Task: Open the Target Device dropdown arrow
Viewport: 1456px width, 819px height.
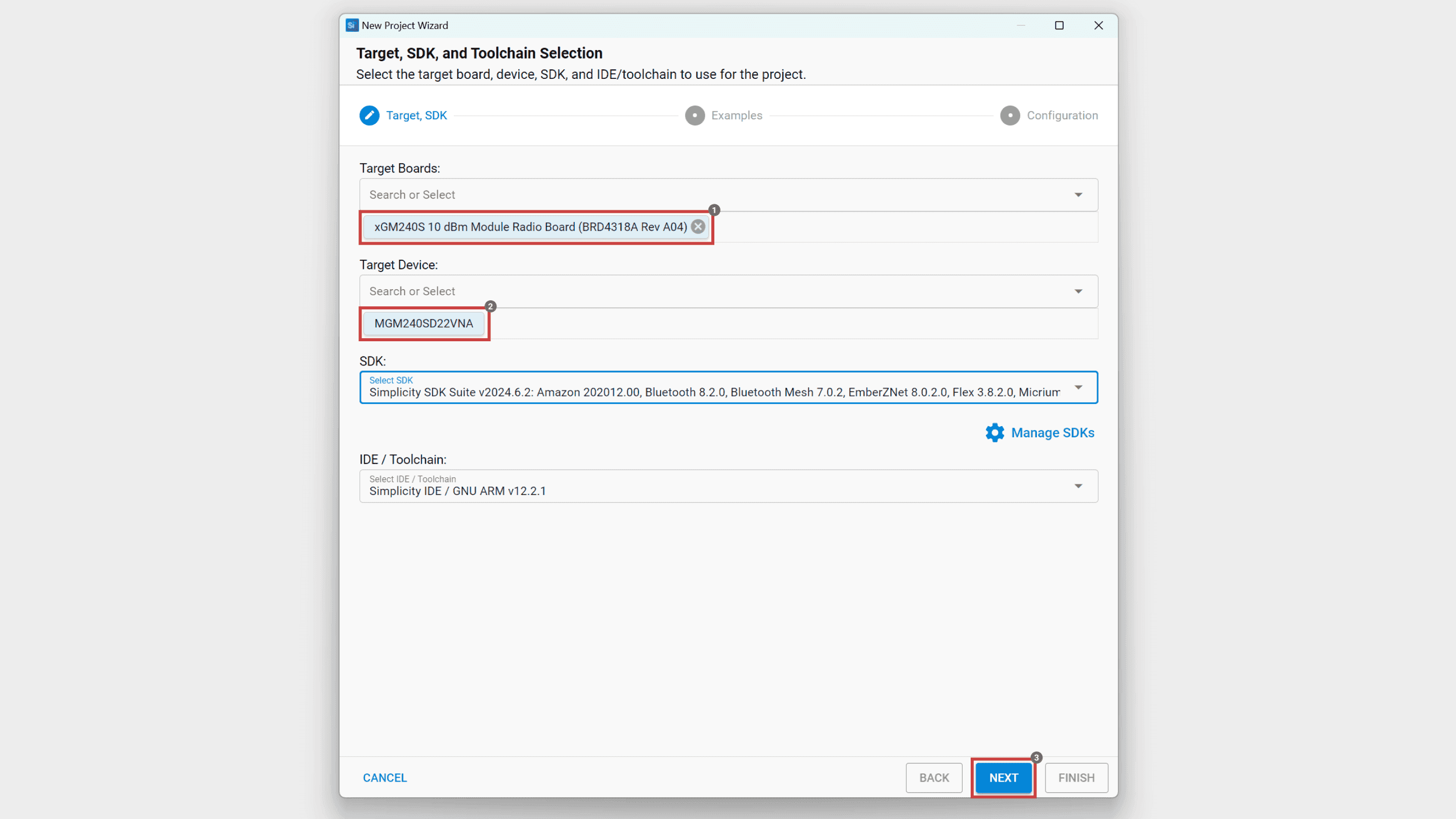Action: click(x=1078, y=291)
